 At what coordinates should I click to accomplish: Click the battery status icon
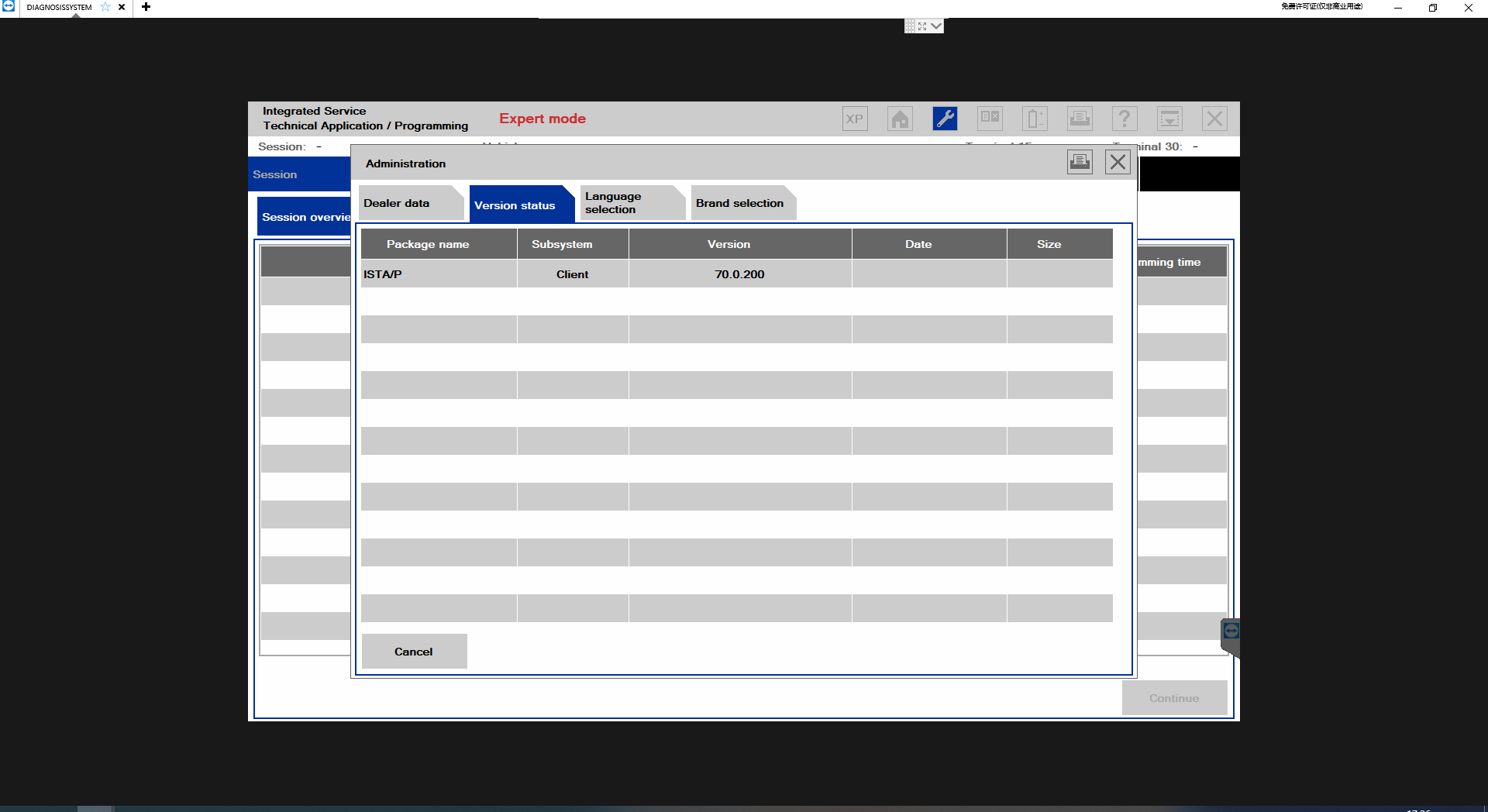click(x=1035, y=119)
